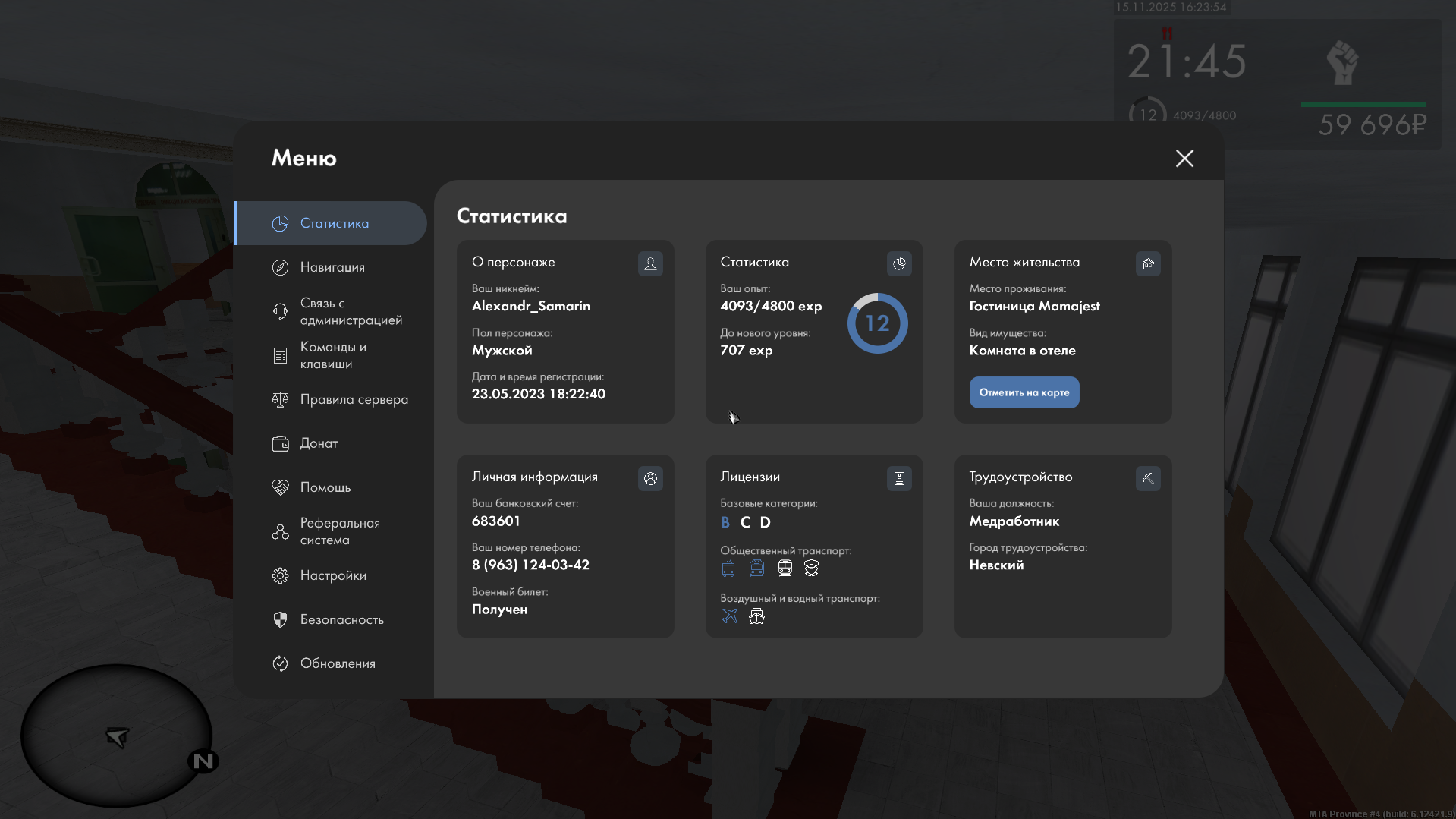Click the wallet icon beside Донат
Image resolution: width=1456 pixels, height=819 pixels.
(x=280, y=443)
